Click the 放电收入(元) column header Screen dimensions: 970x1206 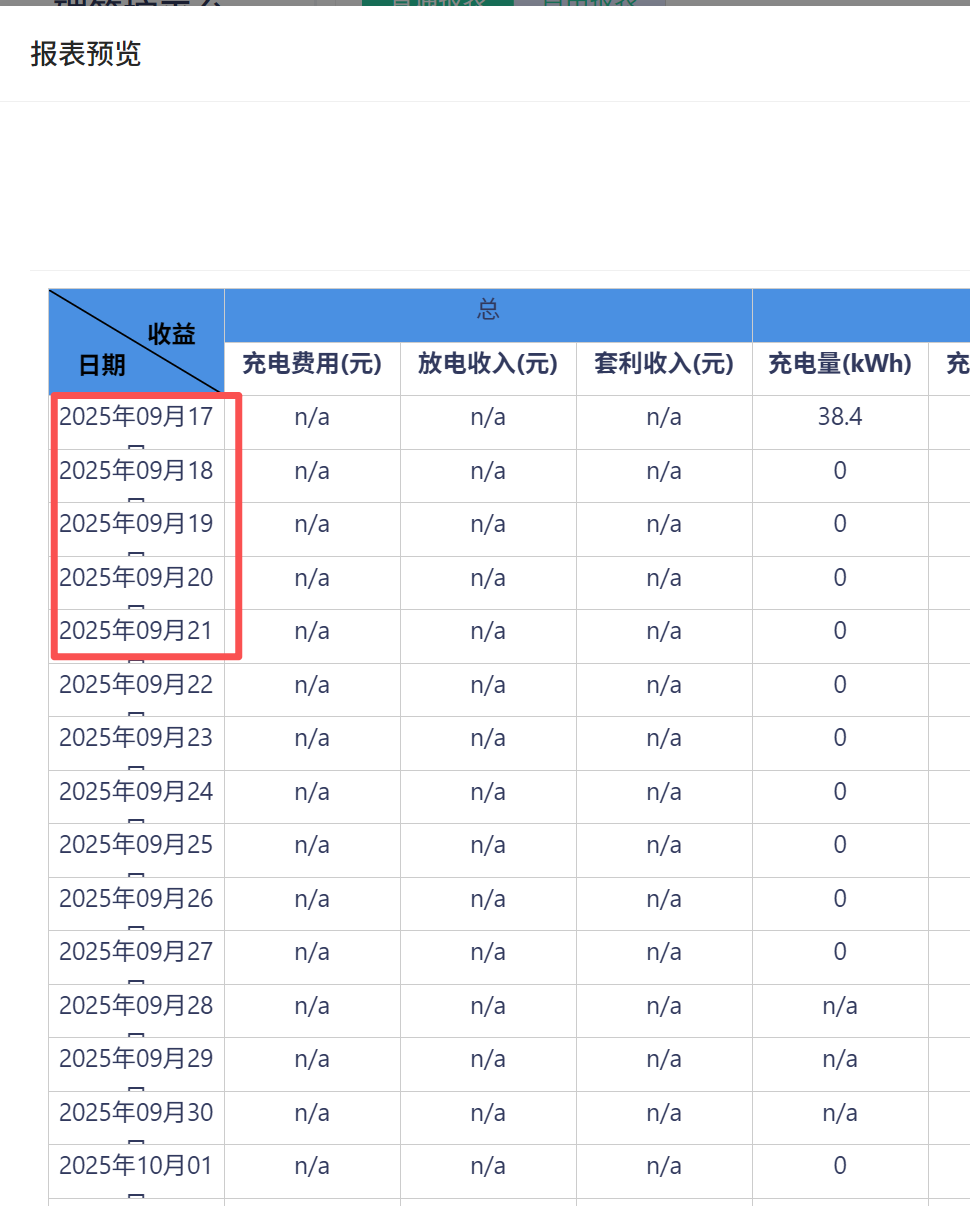[x=488, y=364]
